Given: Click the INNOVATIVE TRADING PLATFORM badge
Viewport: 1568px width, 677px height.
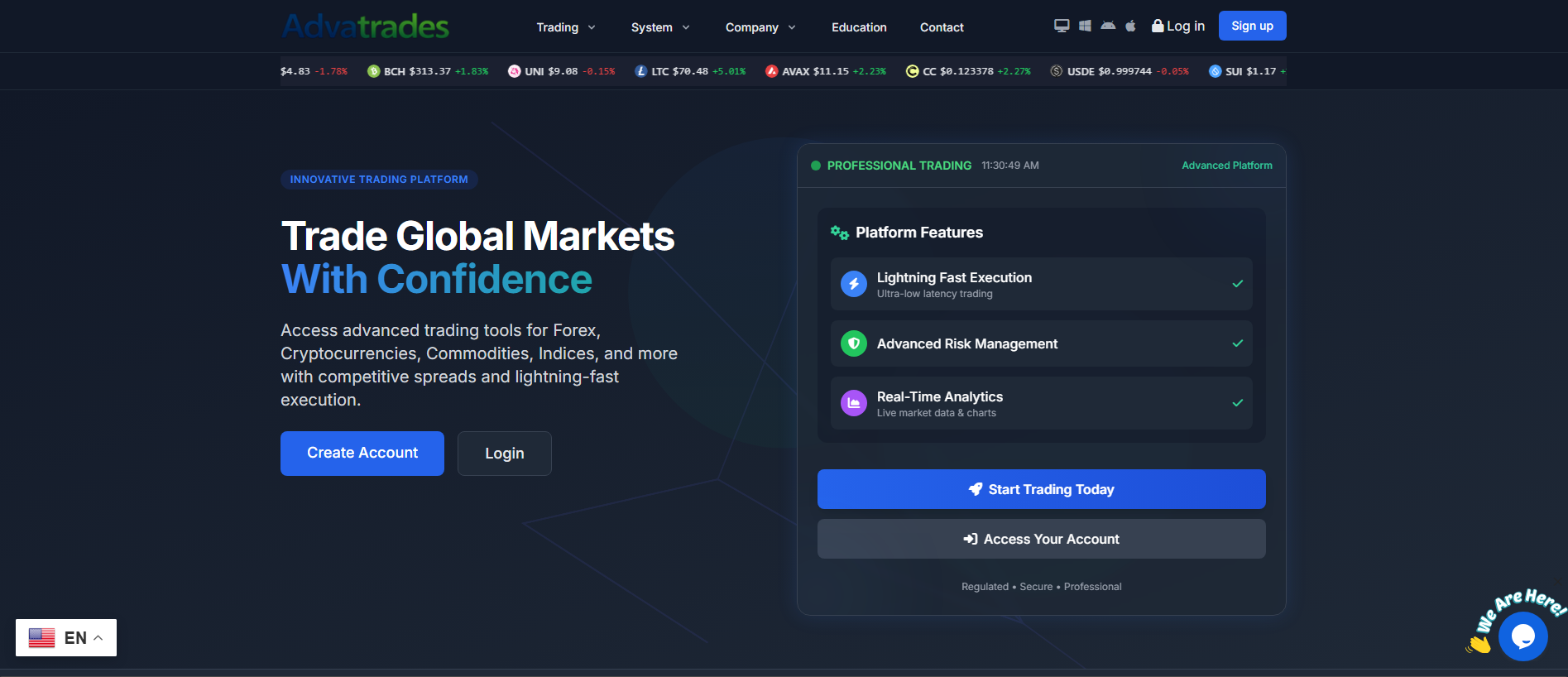Looking at the screenshot, I should (379, 180).
